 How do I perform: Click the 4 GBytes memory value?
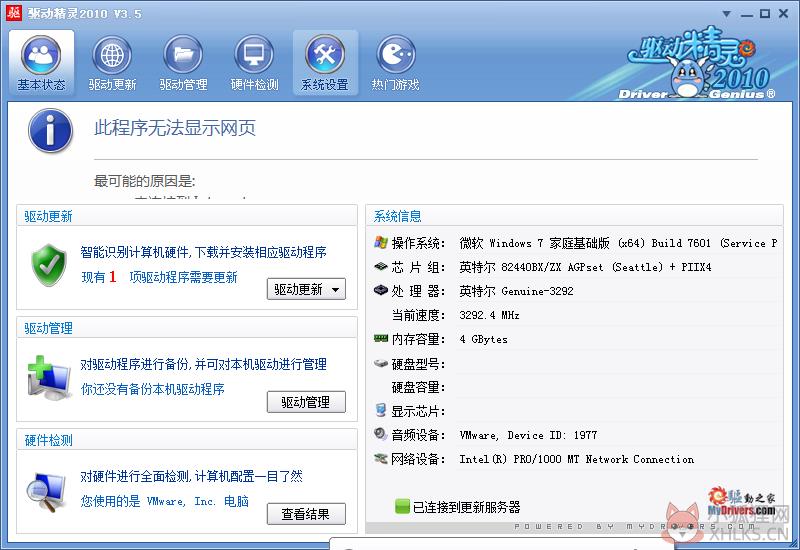(x=483, y=339)
